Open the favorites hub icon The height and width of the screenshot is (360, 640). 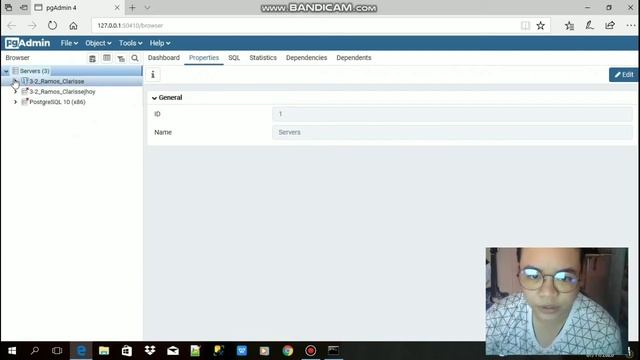point(569,26)
